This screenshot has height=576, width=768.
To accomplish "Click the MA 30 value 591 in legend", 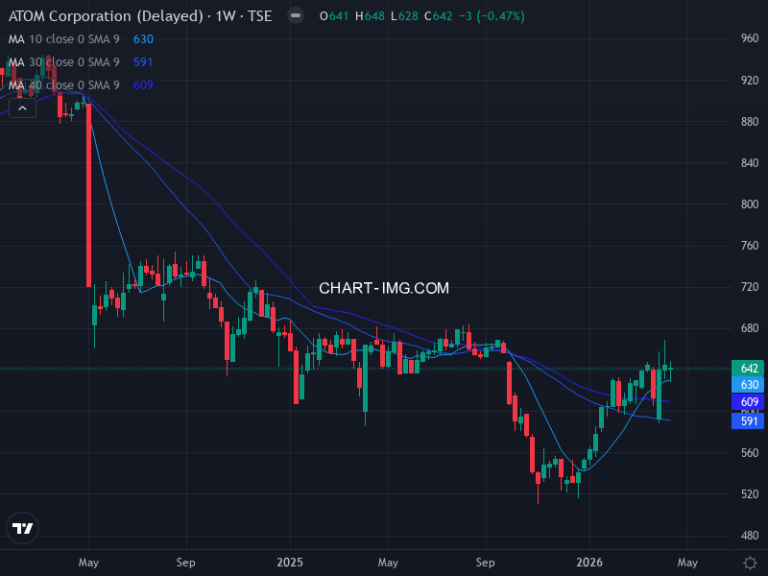I will point(143,62).
